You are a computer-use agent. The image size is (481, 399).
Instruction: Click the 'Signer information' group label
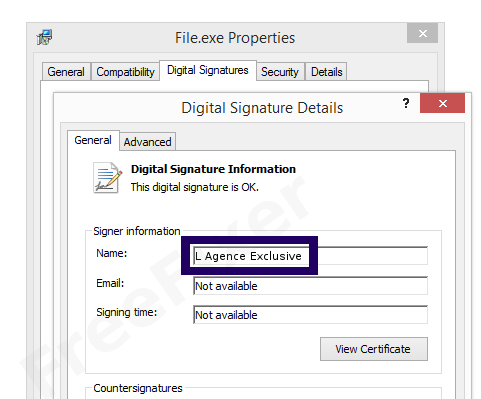tap(137, 231)
